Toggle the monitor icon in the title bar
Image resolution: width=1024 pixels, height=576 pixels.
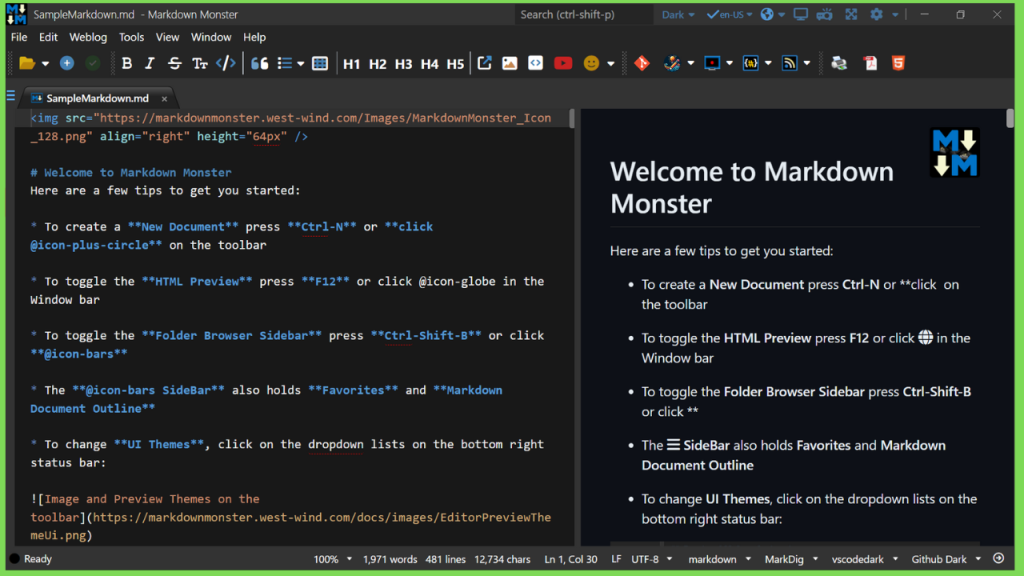pos(801,14)
